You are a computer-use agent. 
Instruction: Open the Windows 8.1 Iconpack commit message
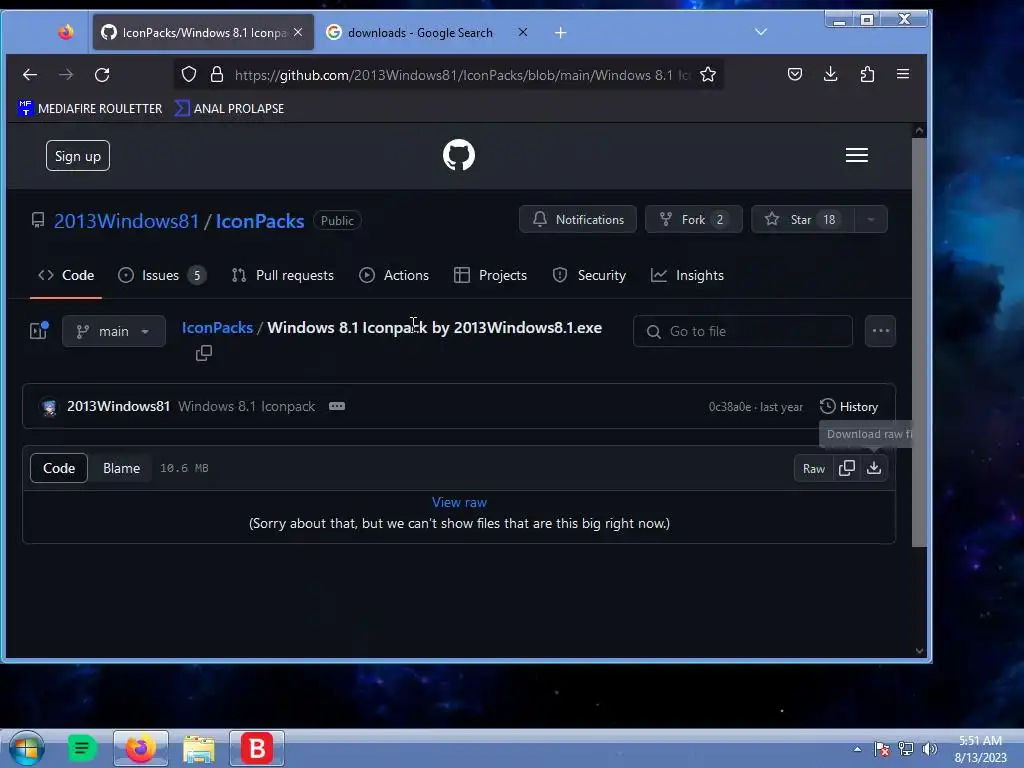tap(247, 406)
